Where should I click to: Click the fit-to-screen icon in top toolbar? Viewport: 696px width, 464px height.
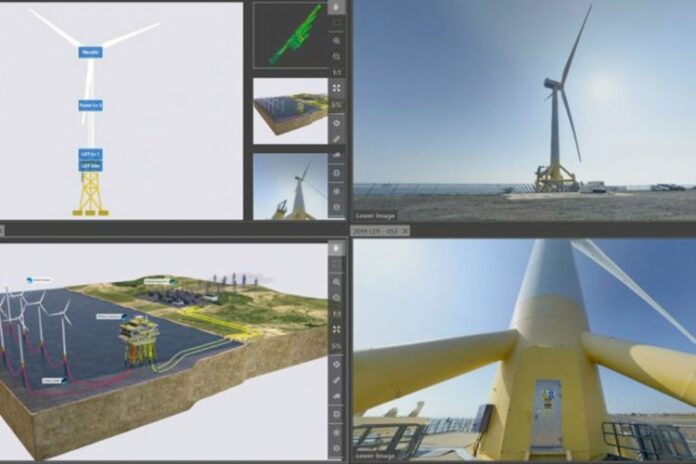coord(337,88)
